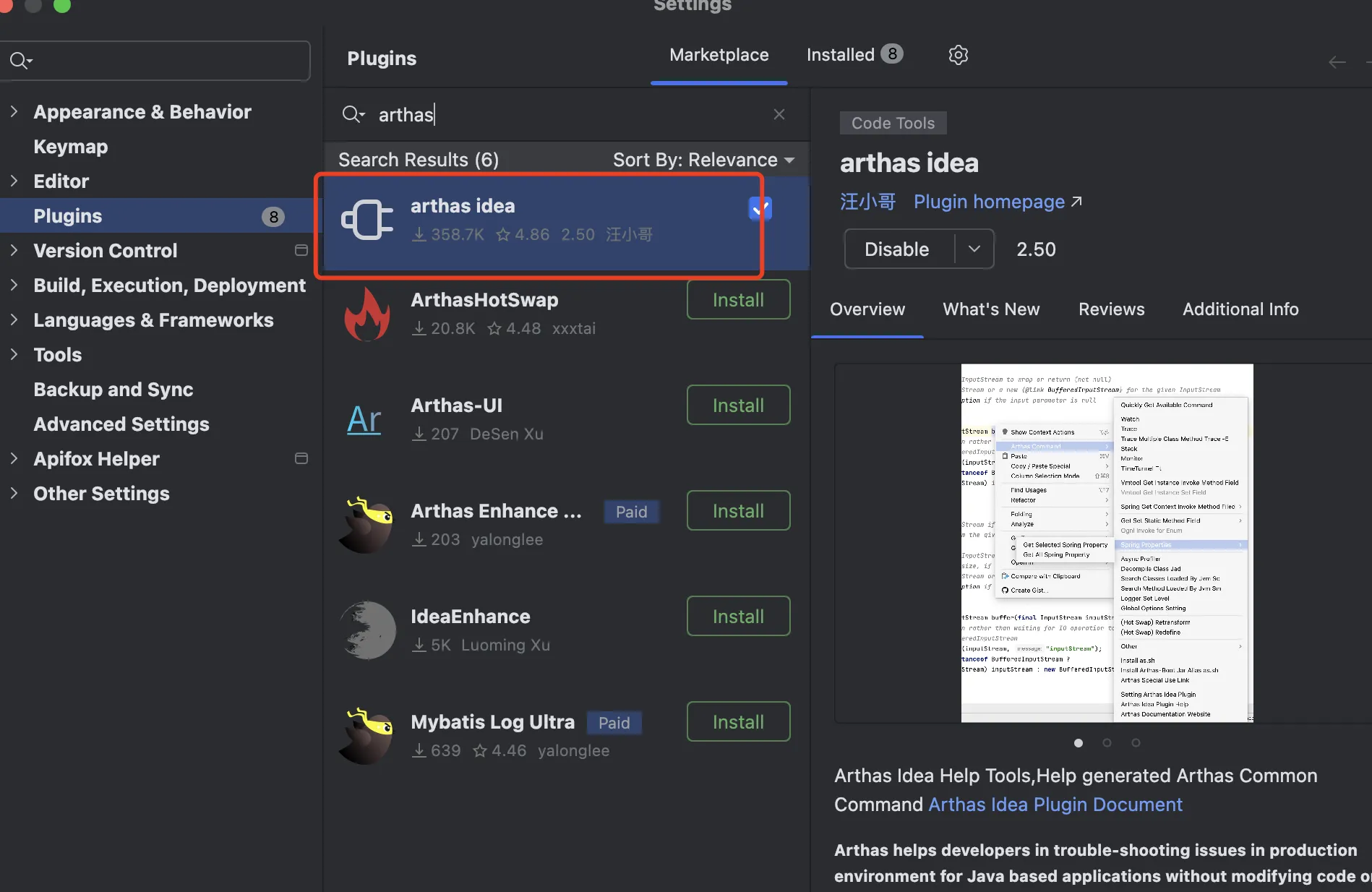Click the arthas idea download count 358.7K
The width and height of the screenshot is (1372, 892).
(x=448, y=234)
